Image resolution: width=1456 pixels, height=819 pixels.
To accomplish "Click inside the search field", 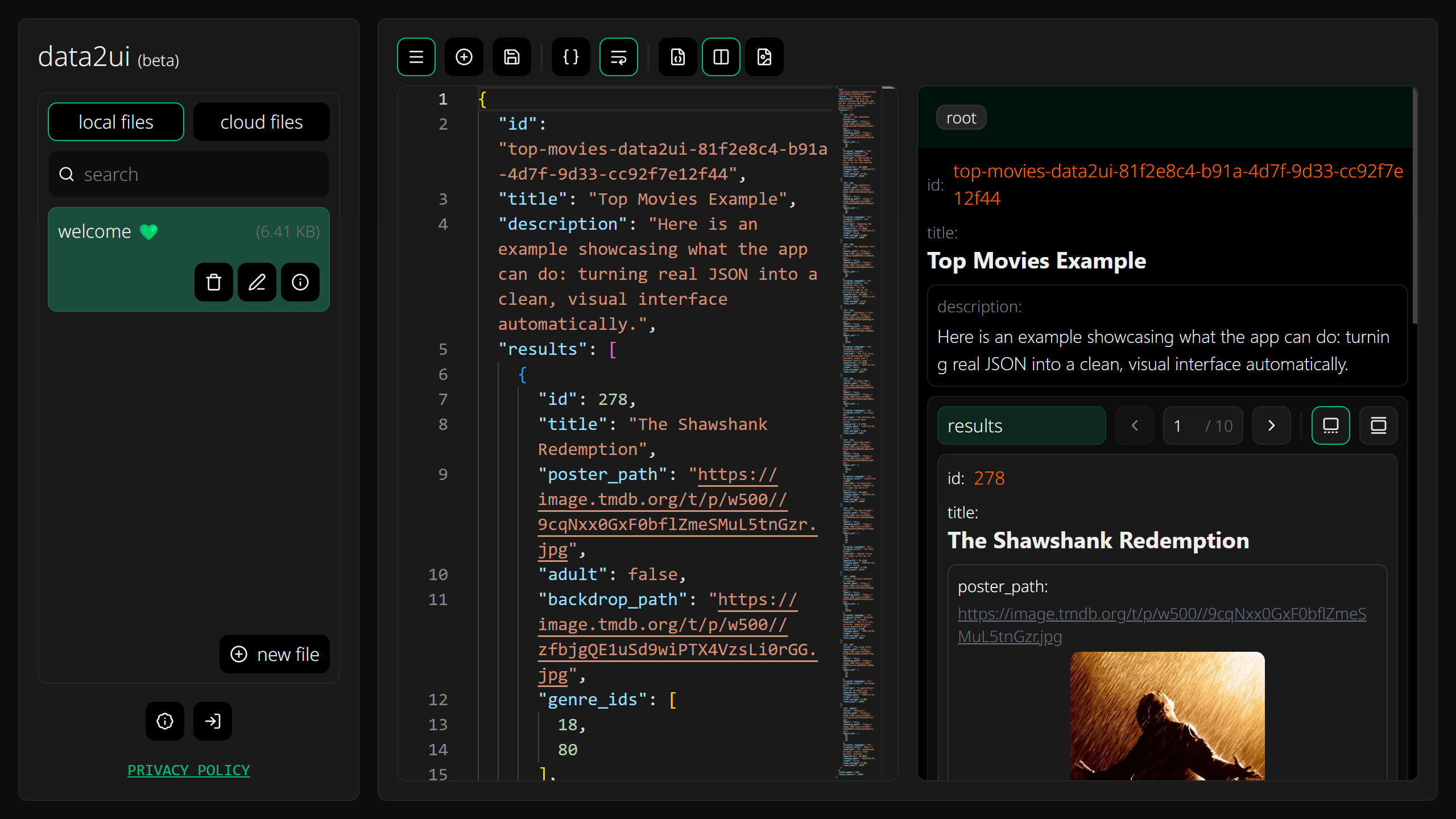I will pyautogui.click(x=188, y=174).
